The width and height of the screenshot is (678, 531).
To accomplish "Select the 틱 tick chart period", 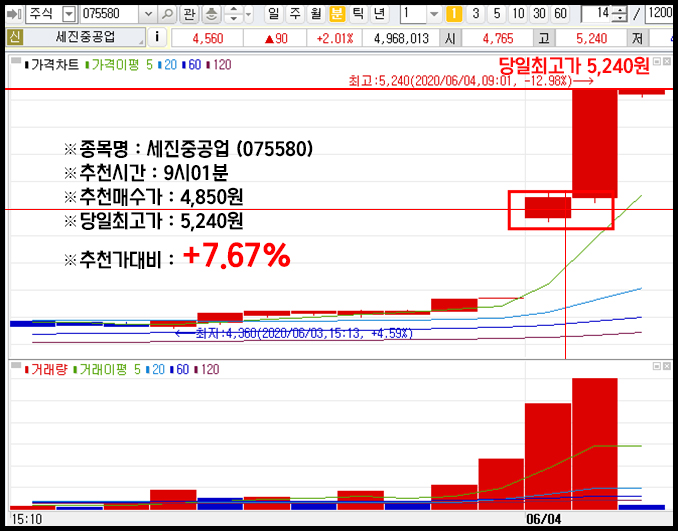I will tap(358, 14).
